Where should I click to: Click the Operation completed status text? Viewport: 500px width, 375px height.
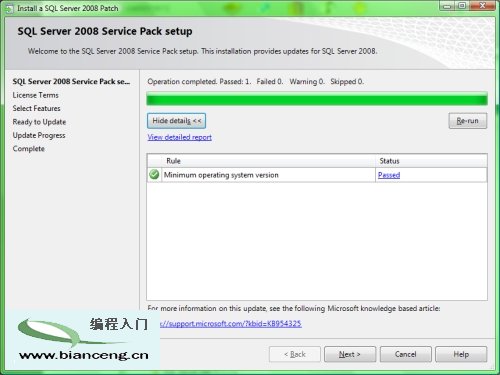tap(255, 82)
